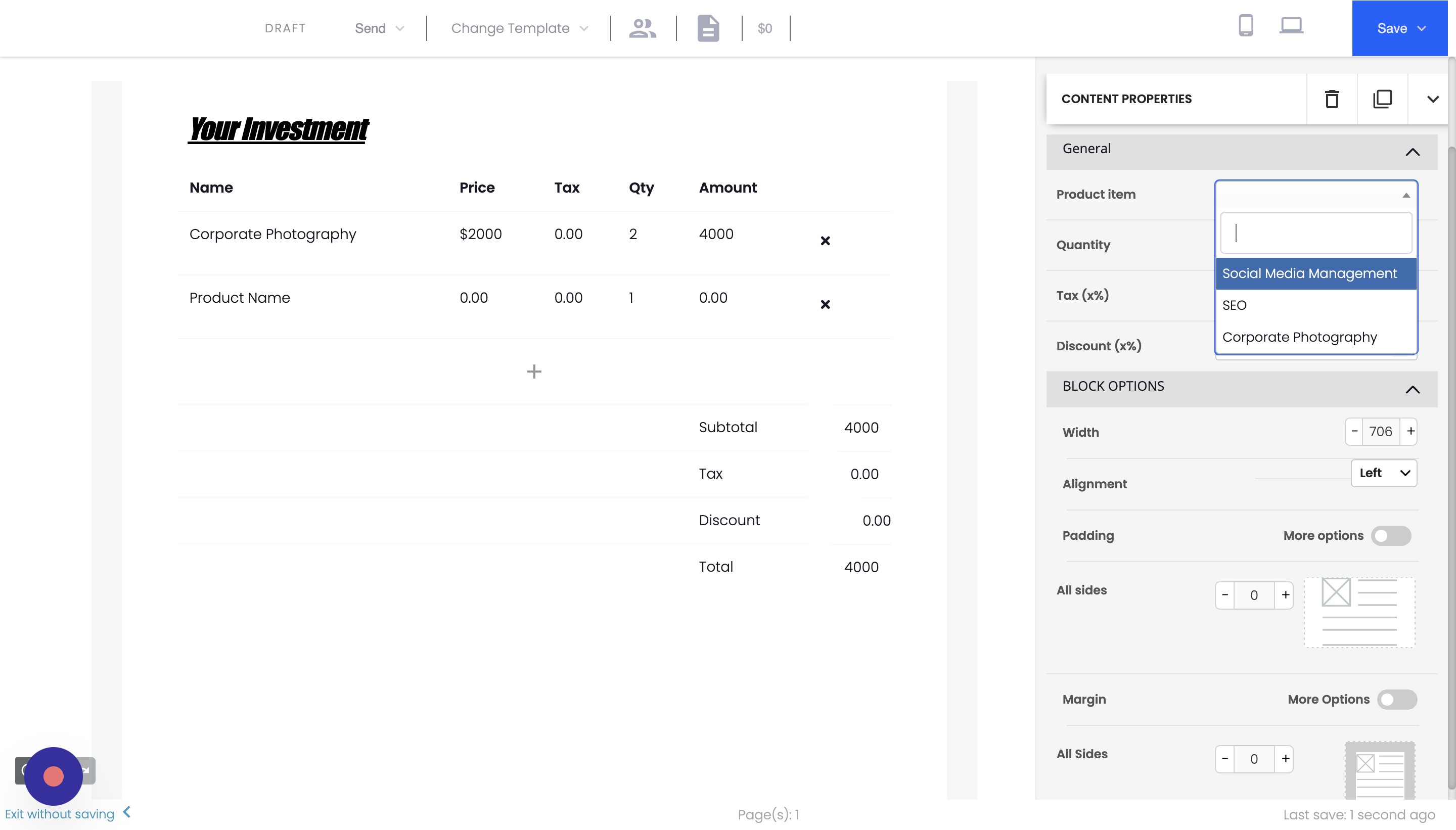The height and width of the screenshot is (830, 1456).
Task: Select Social Media Management option
Action: click(1309, 273)
